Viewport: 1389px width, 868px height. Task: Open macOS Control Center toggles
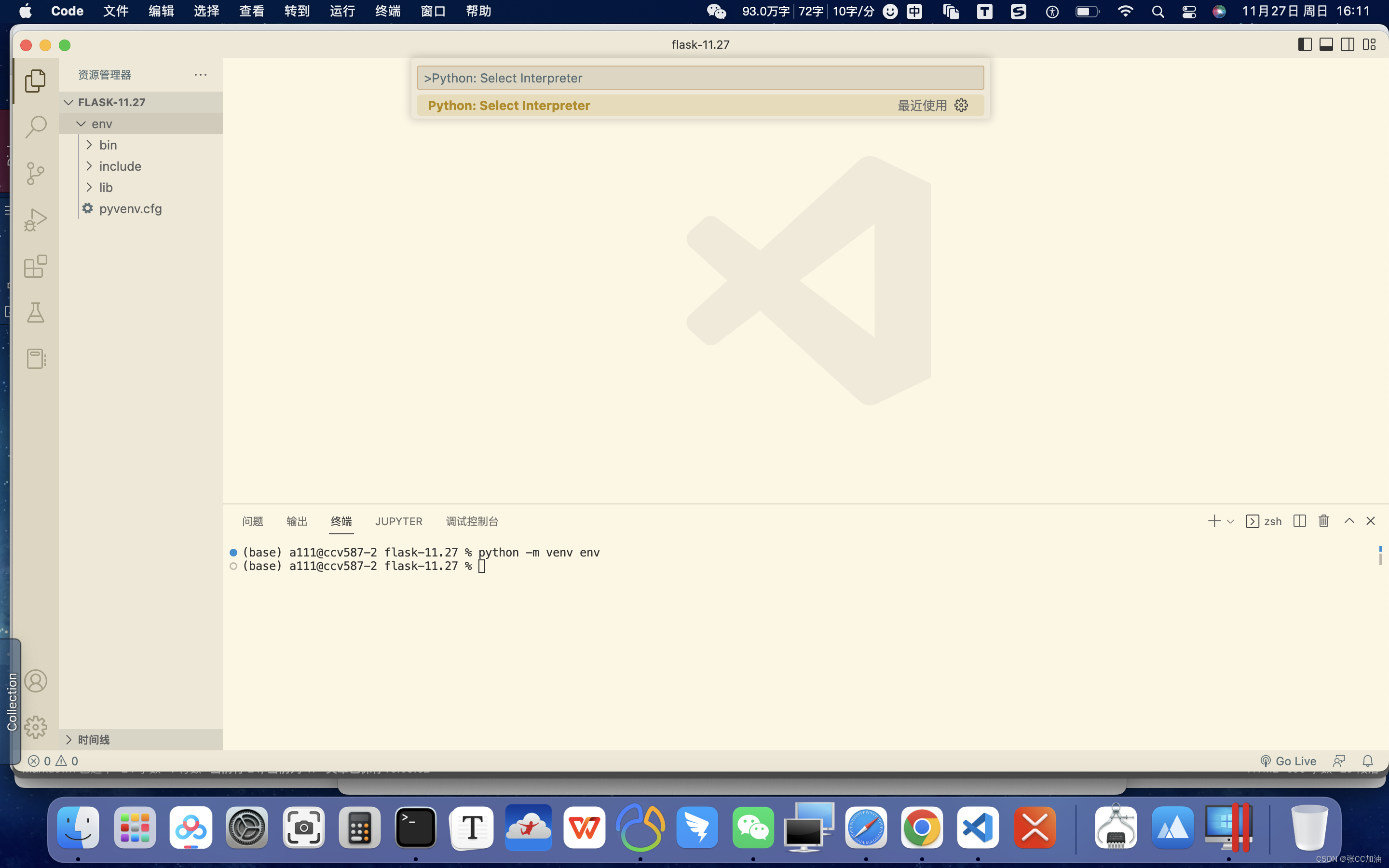coord(1189,12)
